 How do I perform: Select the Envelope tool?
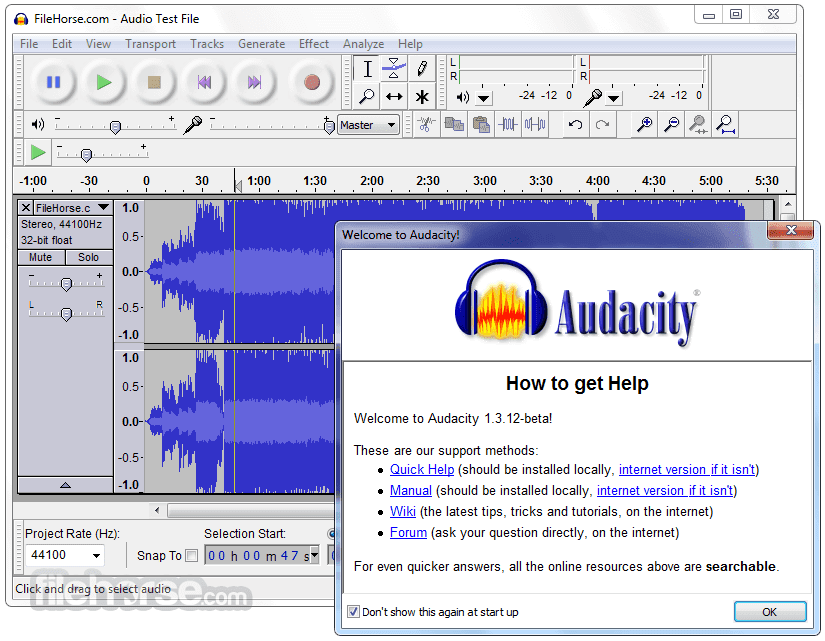click(394, 68)
